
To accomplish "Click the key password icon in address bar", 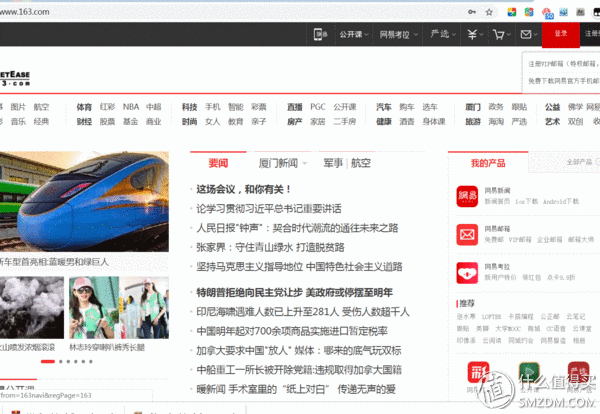I will point(472,12).
